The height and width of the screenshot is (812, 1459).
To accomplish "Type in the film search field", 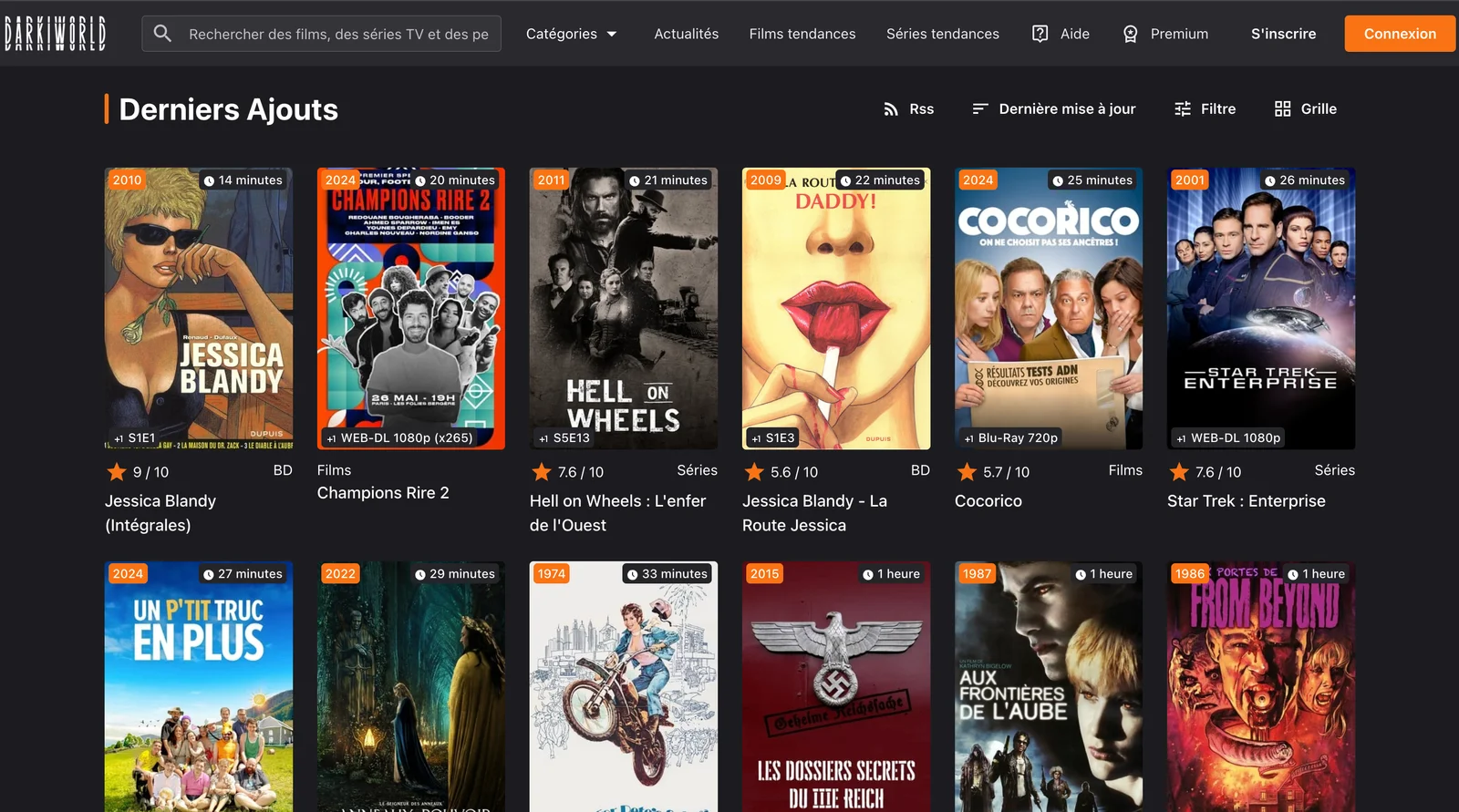I will [x=337, y=34].
